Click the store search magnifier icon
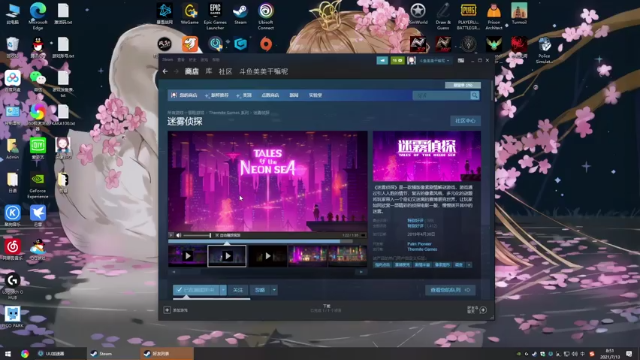 474,95
